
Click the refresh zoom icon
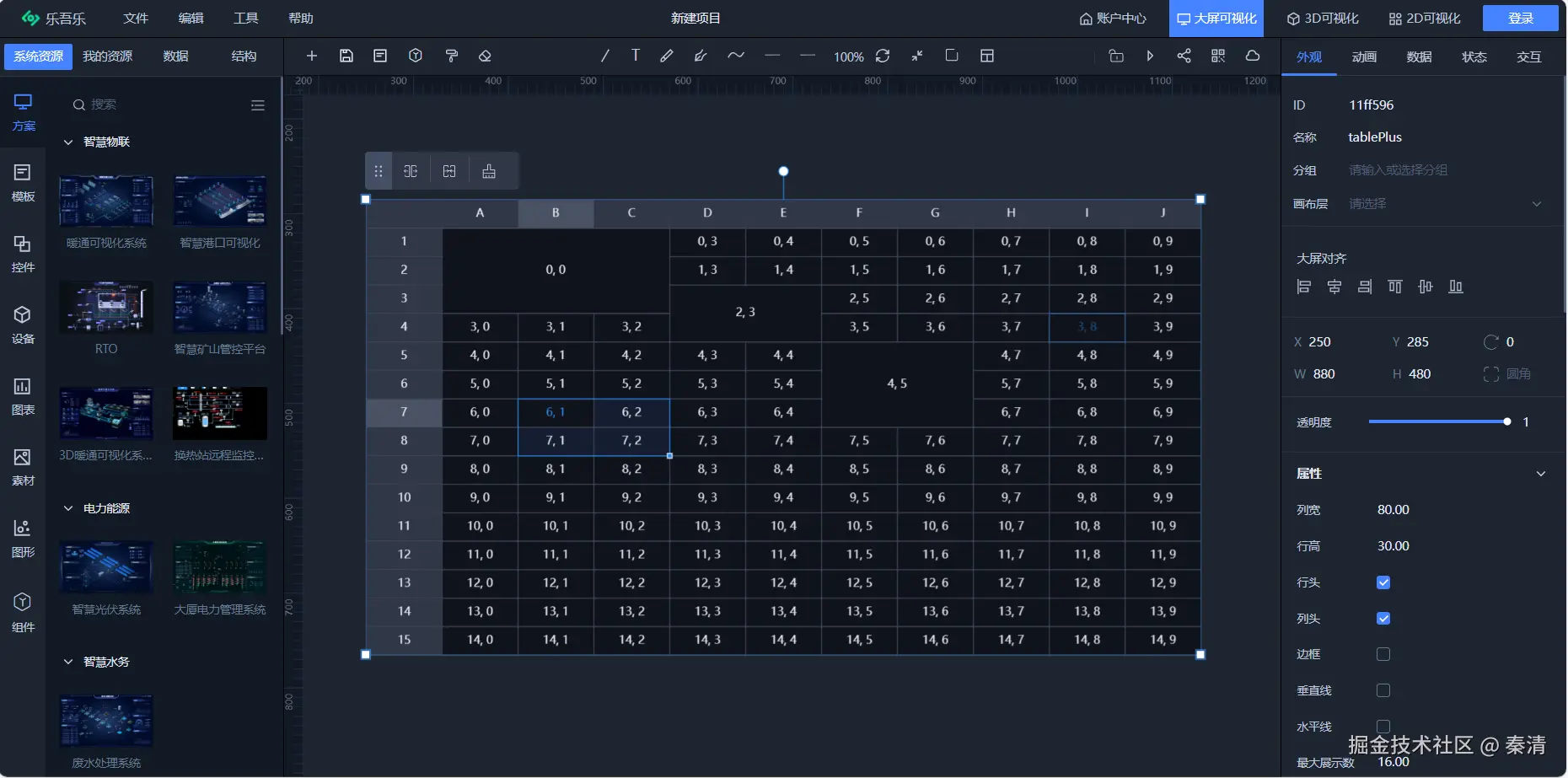point(883,56)
